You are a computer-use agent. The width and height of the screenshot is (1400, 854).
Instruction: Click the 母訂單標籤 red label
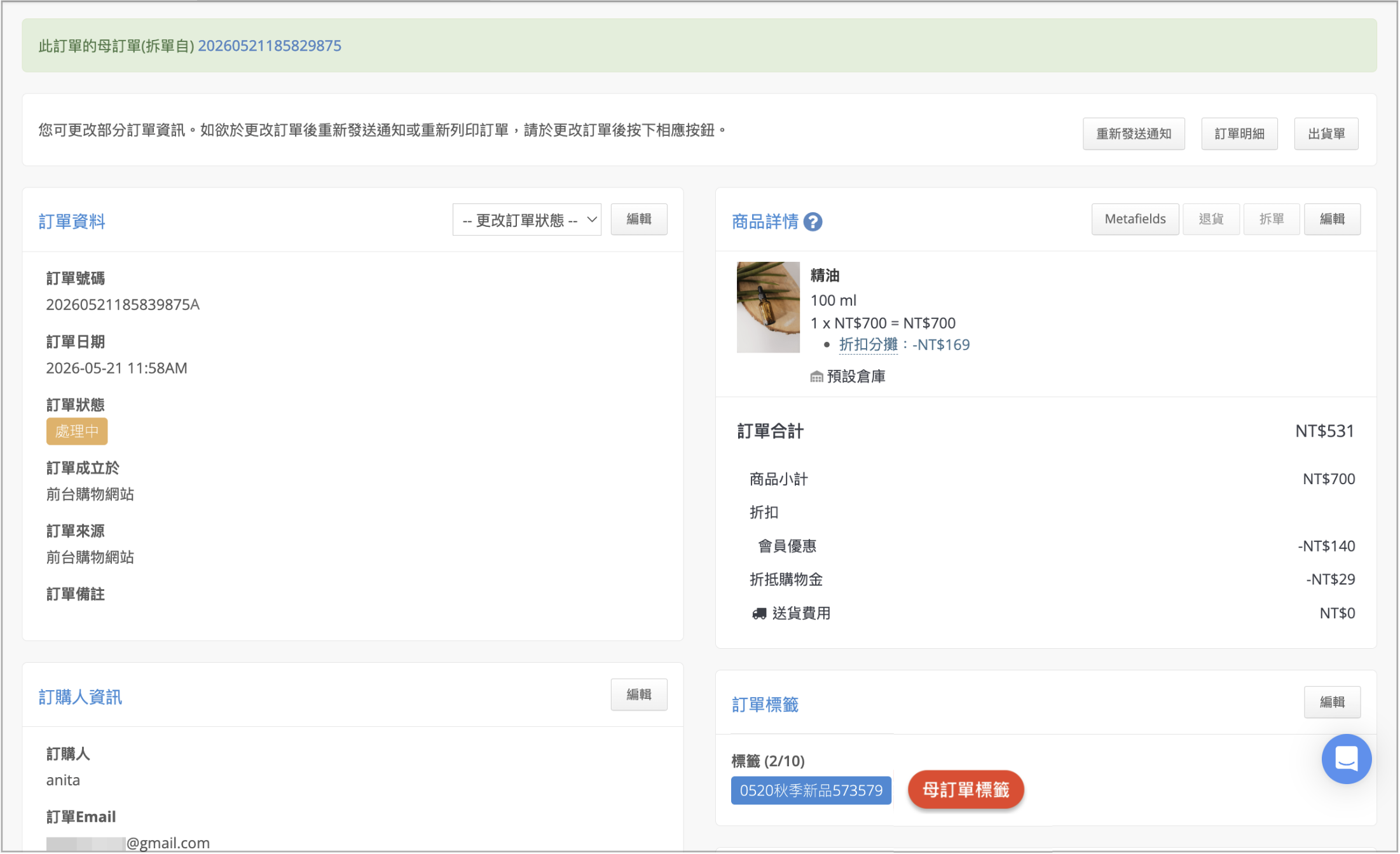(966, 790)
